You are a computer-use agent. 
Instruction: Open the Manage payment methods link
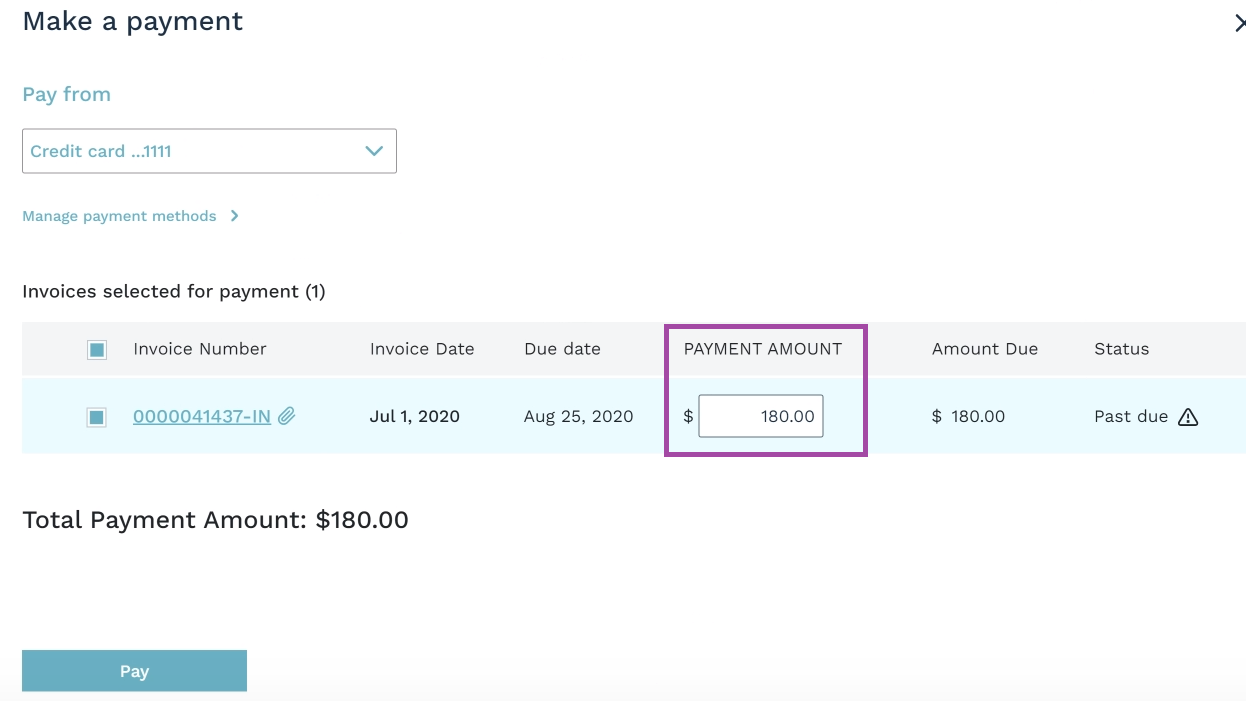tap(119, 216)
